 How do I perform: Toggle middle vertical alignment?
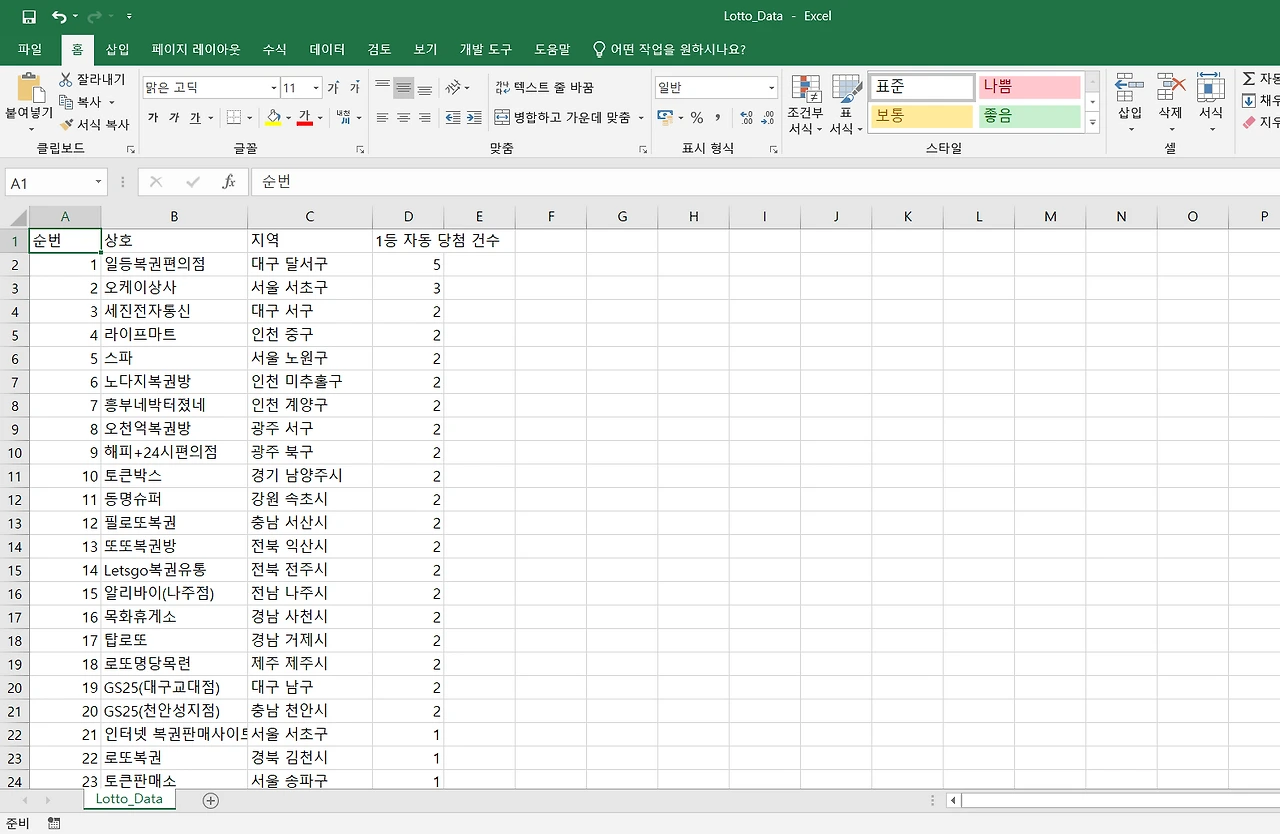tap(404, 88)
